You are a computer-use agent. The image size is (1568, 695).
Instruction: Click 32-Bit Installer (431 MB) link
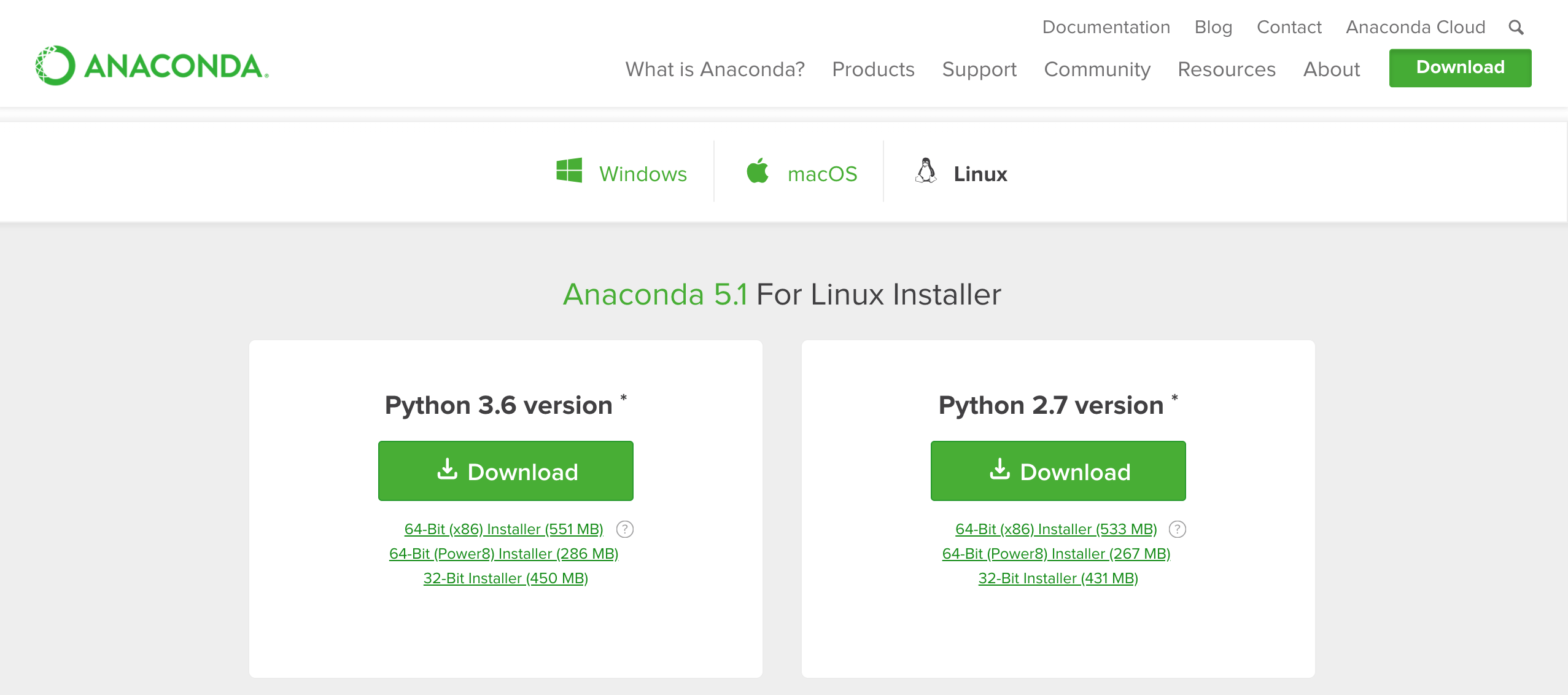click(1058, 578)
